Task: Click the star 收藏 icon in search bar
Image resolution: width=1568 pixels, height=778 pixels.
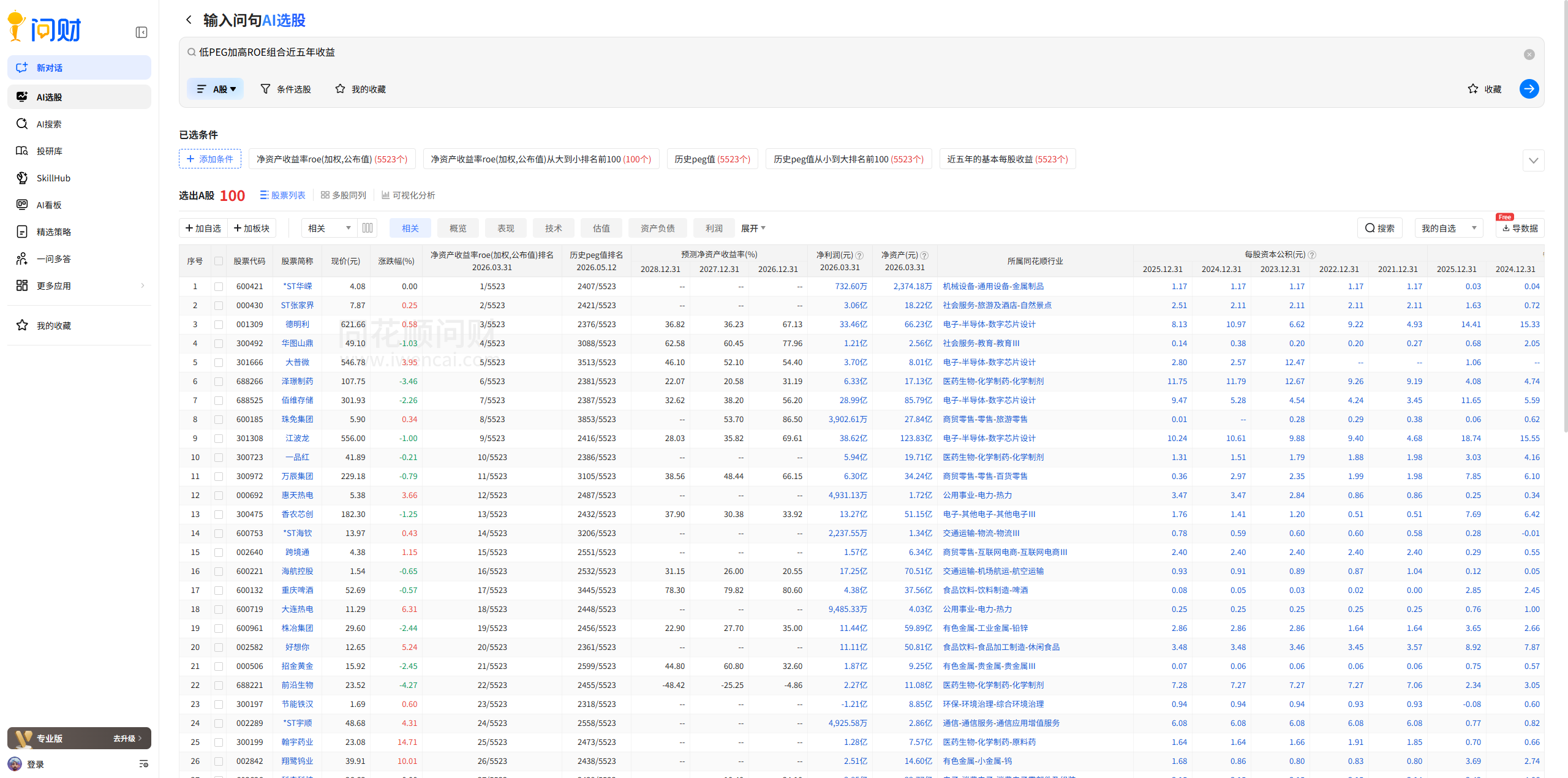Action: click(x=1484, y=89)
